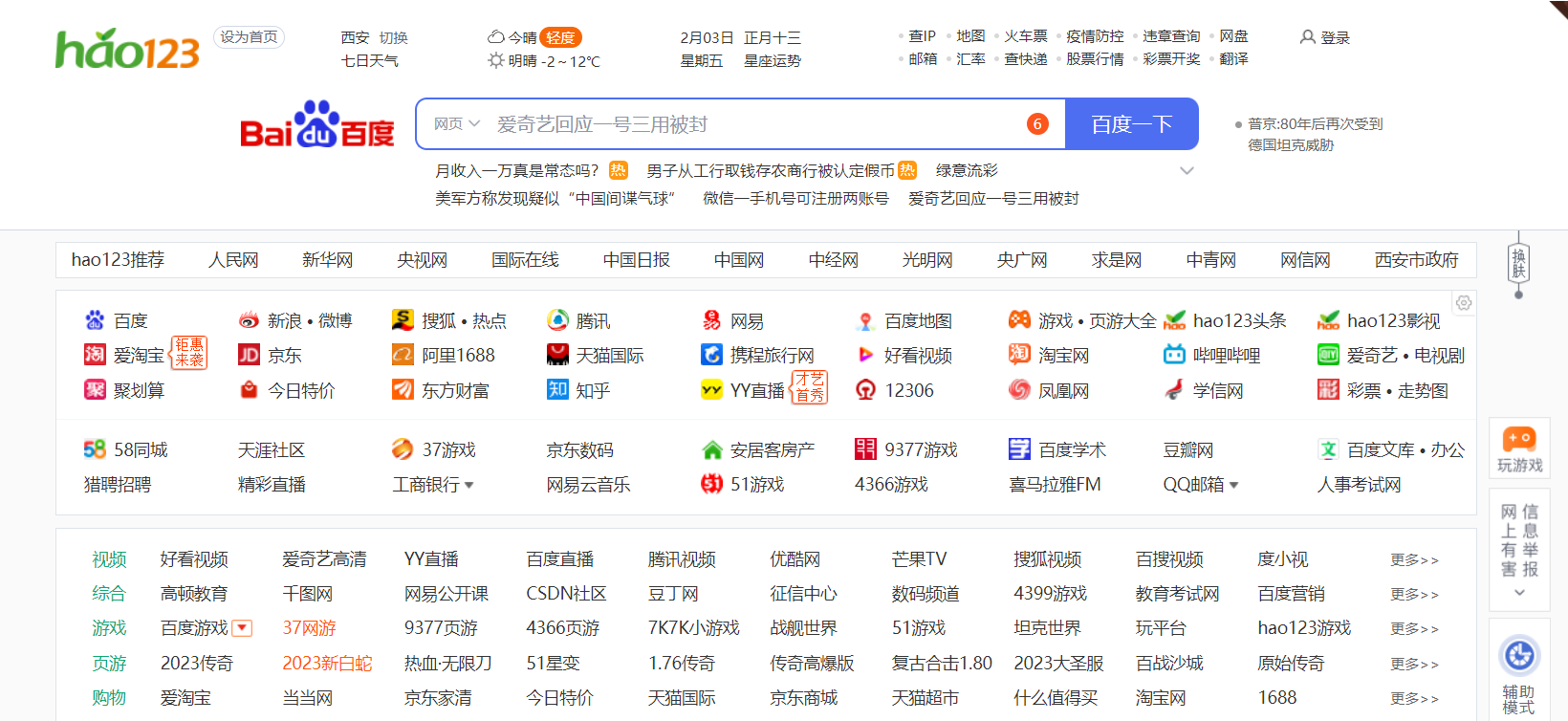Expand the QQ邮箱 dropdown arrow

[1233, 486]
